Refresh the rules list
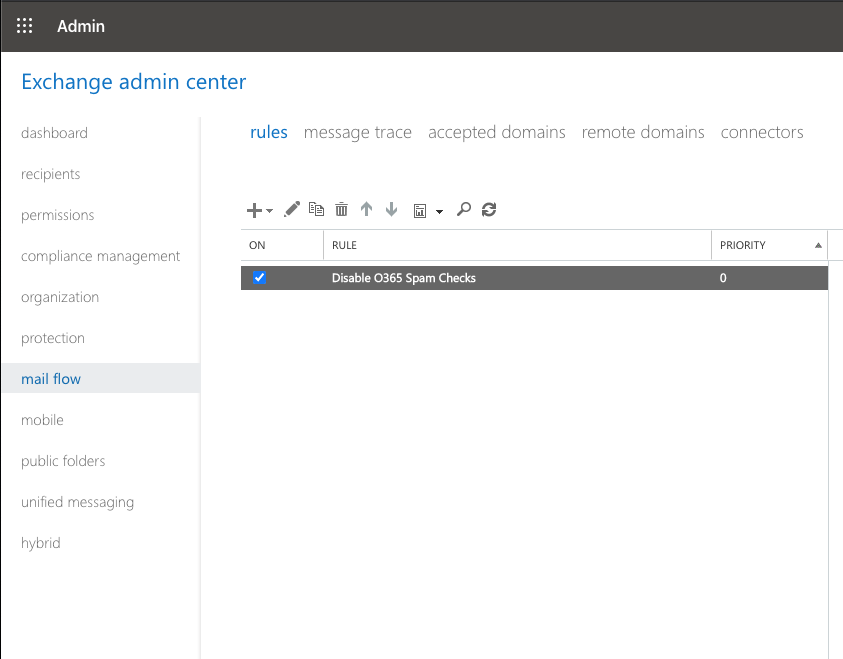 [x=489, y=209]
